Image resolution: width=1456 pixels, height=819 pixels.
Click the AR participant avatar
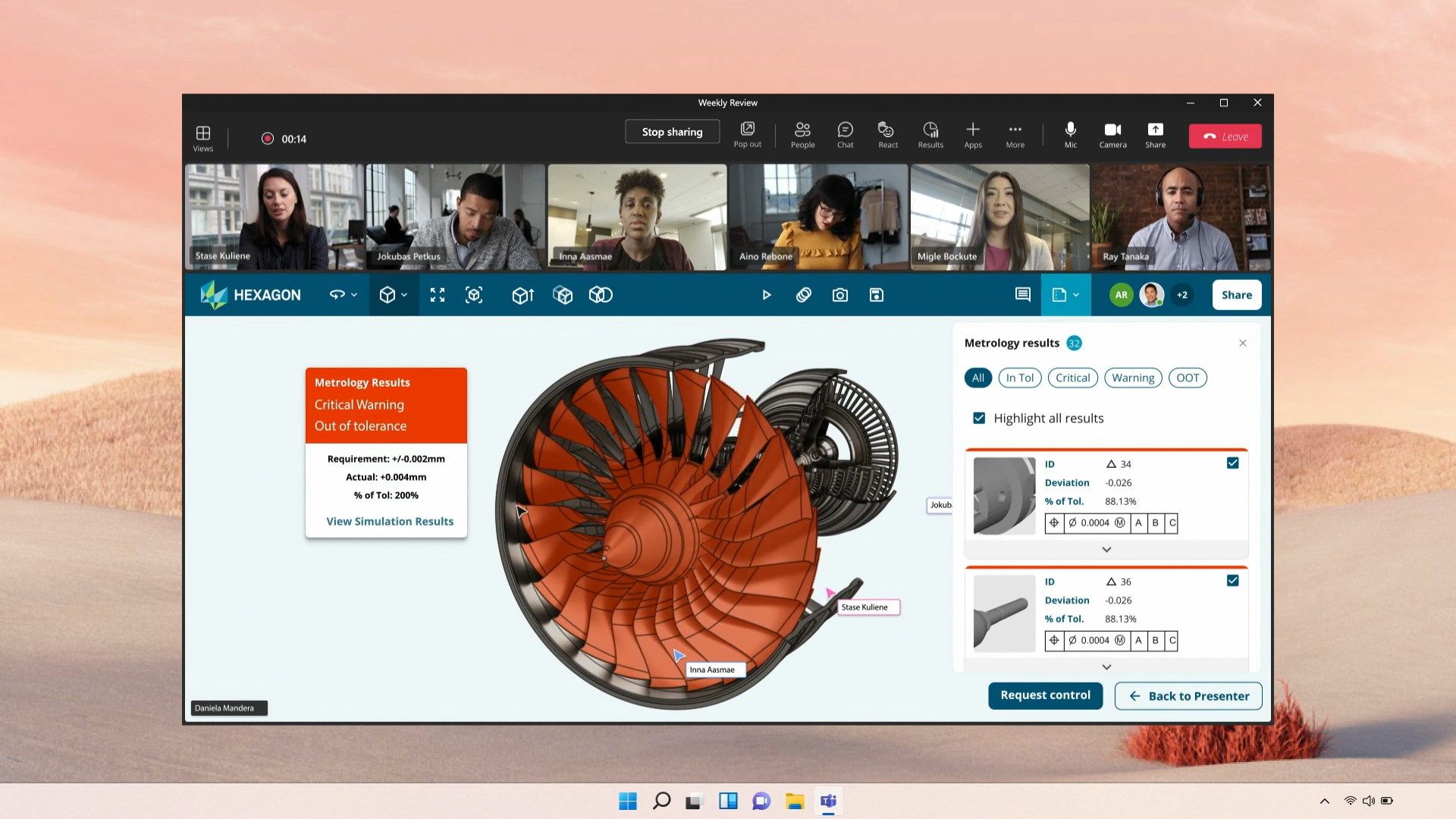1121,295
